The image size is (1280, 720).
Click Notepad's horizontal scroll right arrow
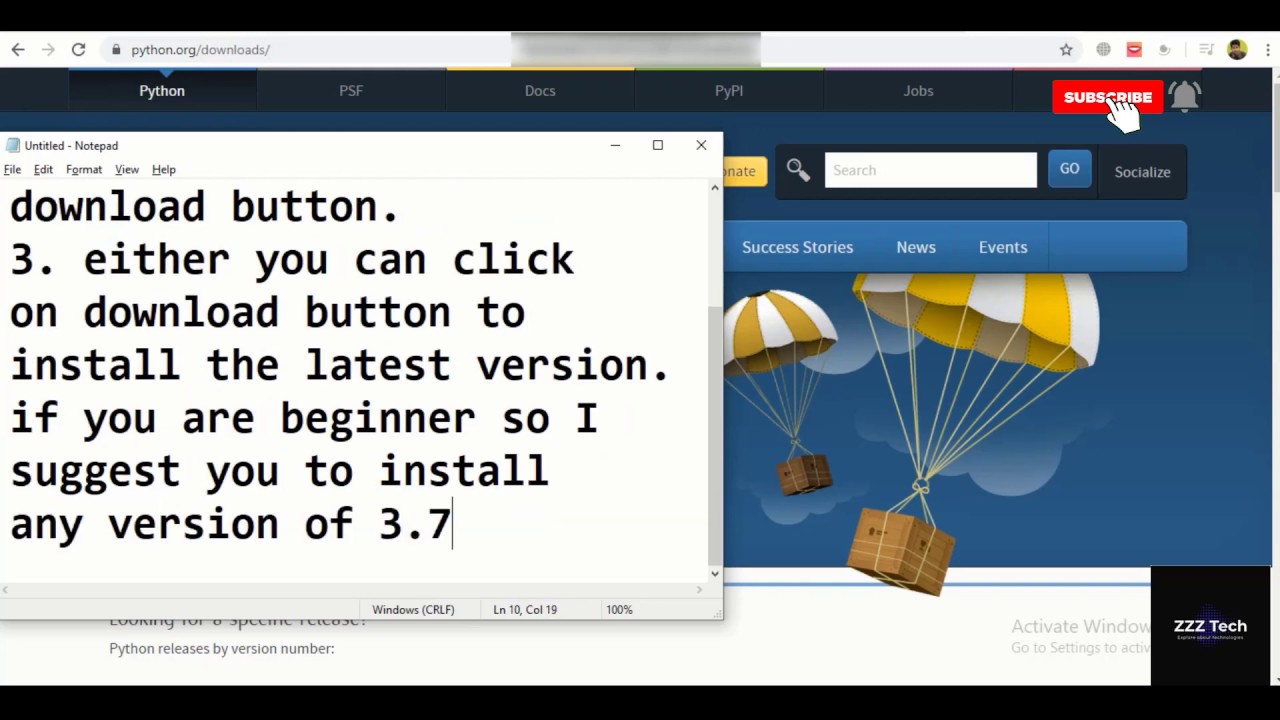coord(701,590)
